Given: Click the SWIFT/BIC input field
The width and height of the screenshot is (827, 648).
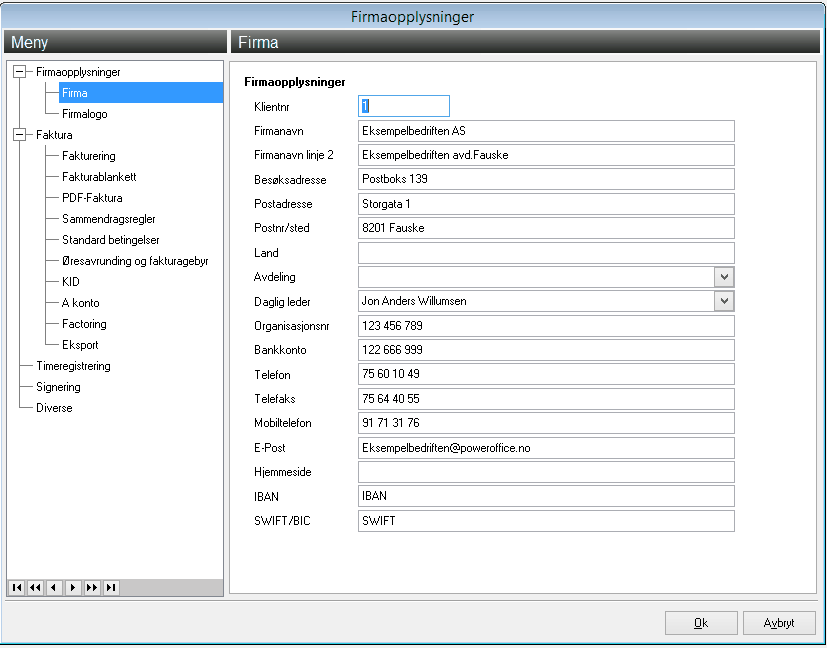Looking at the screenshot, I should click(x=546, y=521).
